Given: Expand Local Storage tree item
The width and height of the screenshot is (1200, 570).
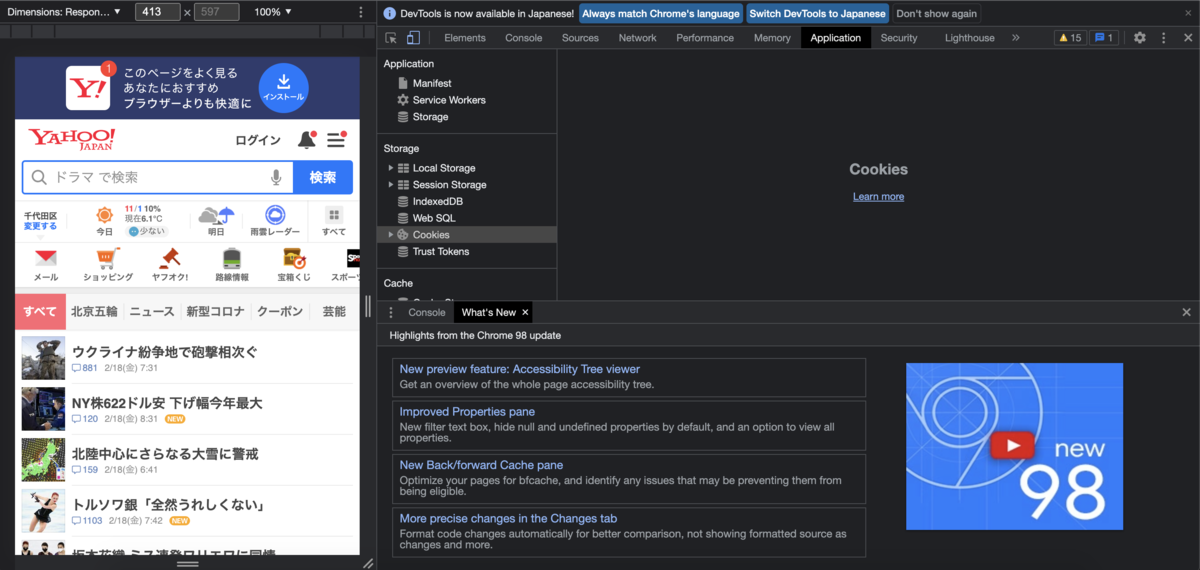Looking at the screenshot, I should tap(391, 168).
